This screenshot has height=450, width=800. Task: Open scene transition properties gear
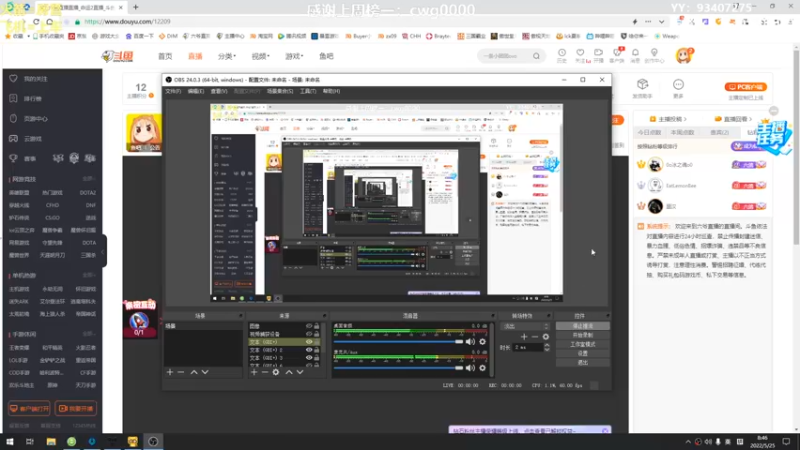pos(546,337)
